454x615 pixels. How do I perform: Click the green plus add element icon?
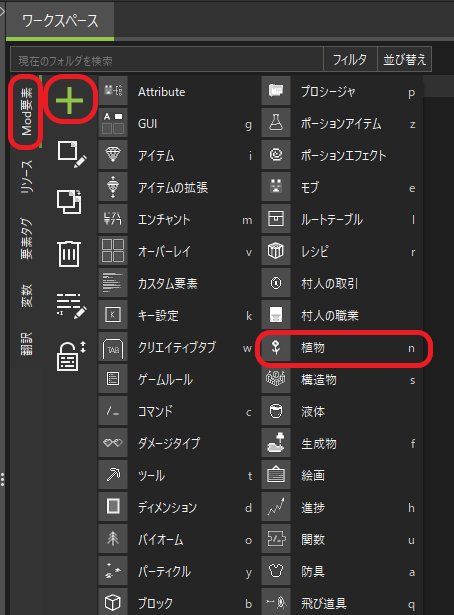(x=69, y=100)
